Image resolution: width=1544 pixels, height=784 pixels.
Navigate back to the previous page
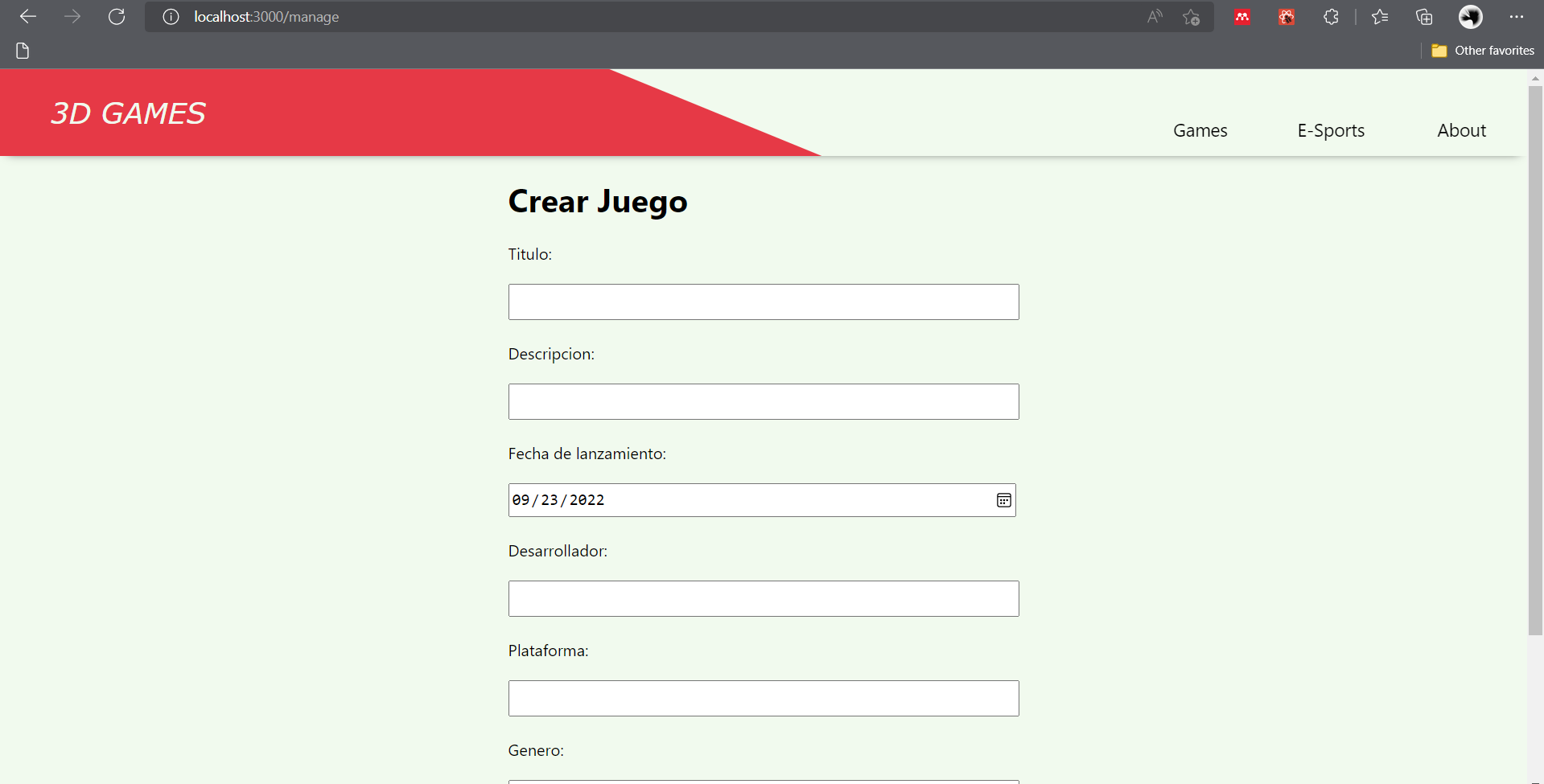tap(27, 17)
